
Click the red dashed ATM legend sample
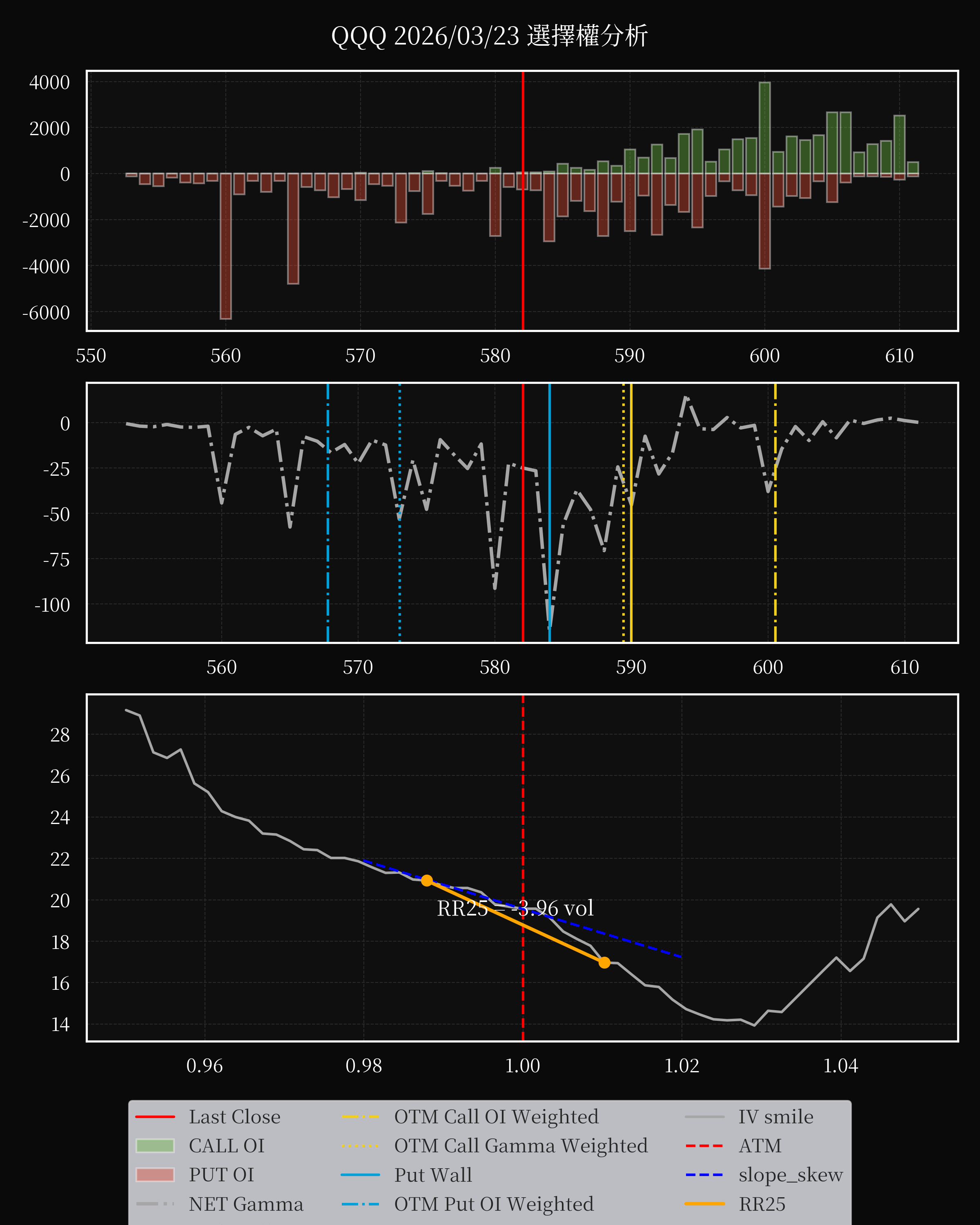coord(704,1146)
